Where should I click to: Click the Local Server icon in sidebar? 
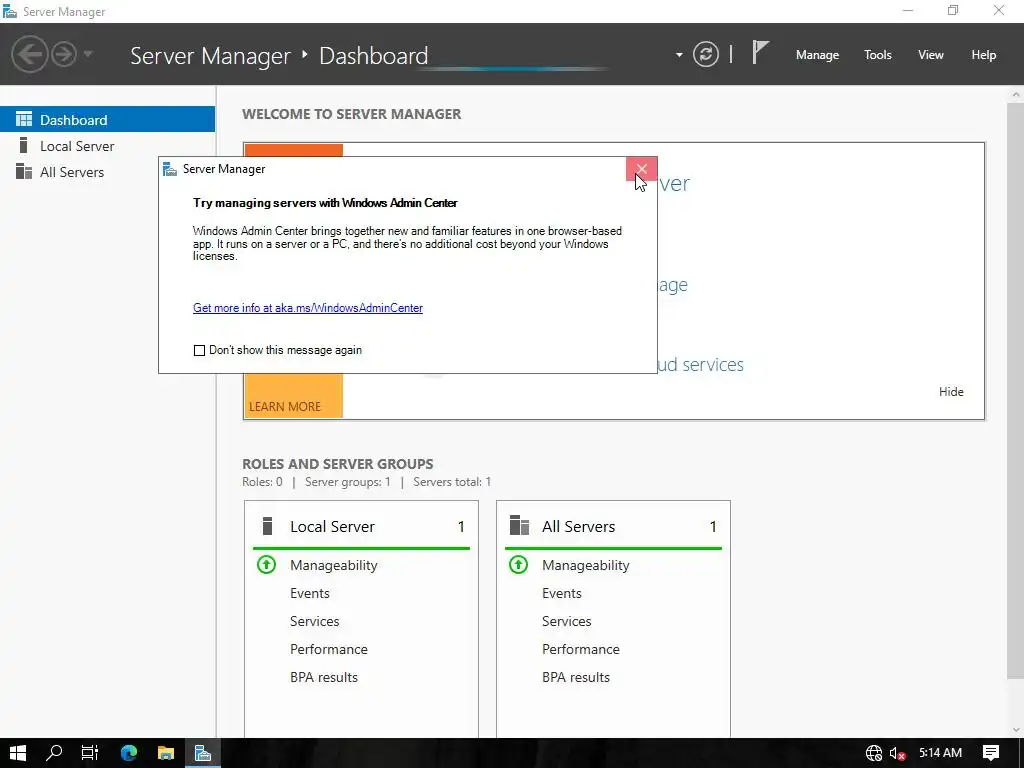pos(24,145)
